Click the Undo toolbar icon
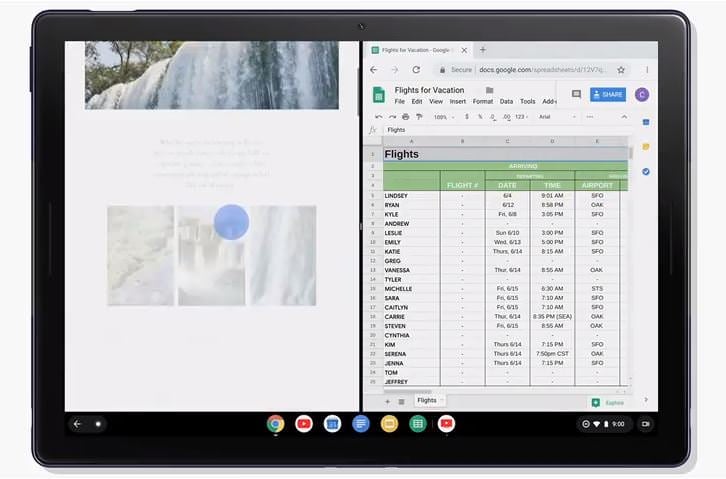Image resolution: width=726 pixels, height=479 pixels. pyautogui.click(x=378, y=117)
